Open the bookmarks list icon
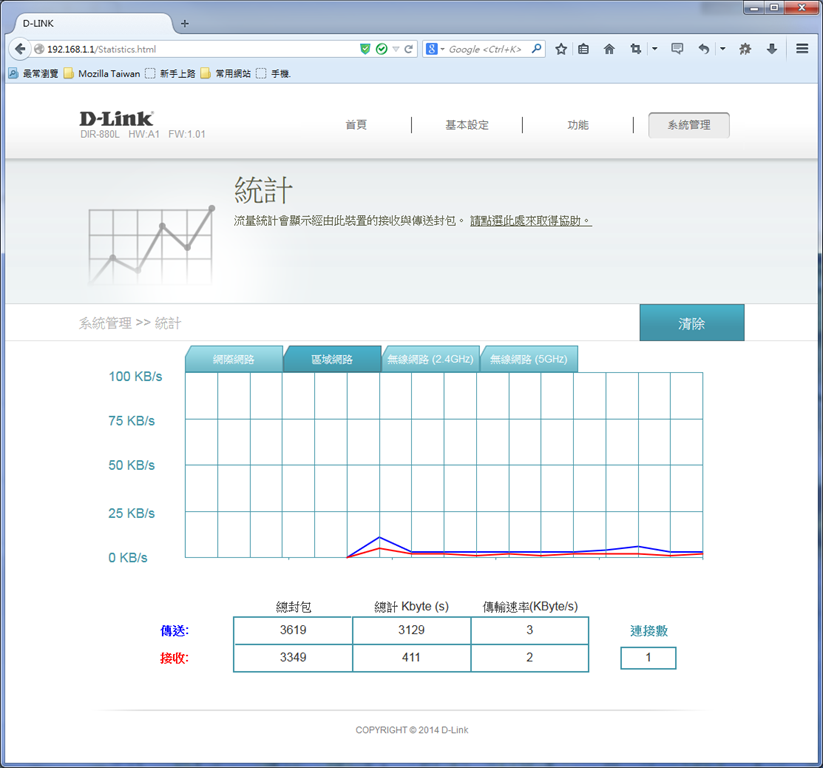Screen dimensions: 823x768 pyautogui.click(x=583, y=49)
